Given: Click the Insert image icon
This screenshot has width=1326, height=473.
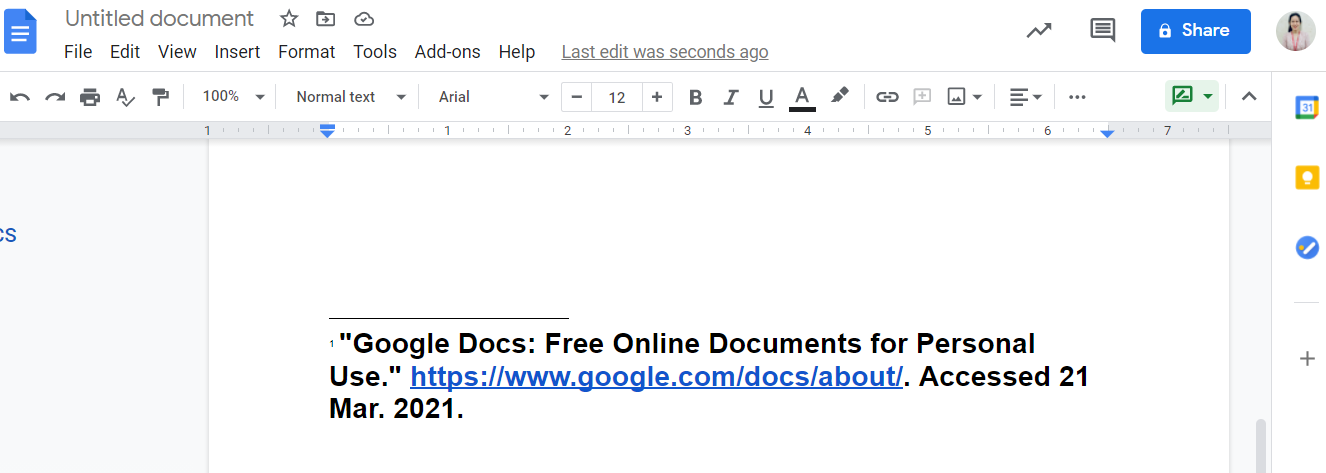Looking at the screenshot, I should [x=957, y=97].
